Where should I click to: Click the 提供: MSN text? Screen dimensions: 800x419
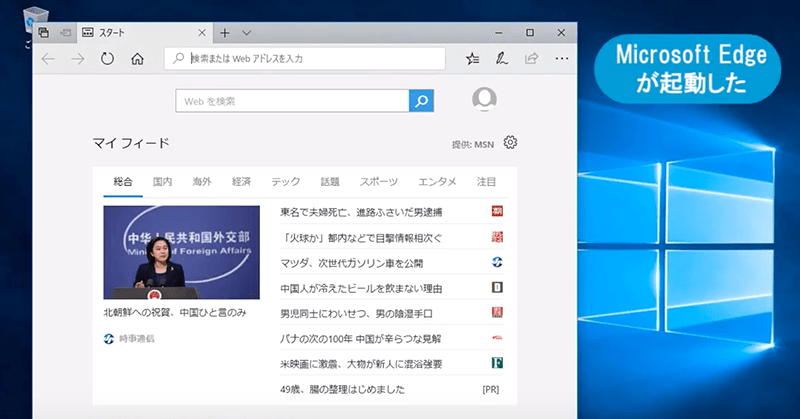coord(473,145)
